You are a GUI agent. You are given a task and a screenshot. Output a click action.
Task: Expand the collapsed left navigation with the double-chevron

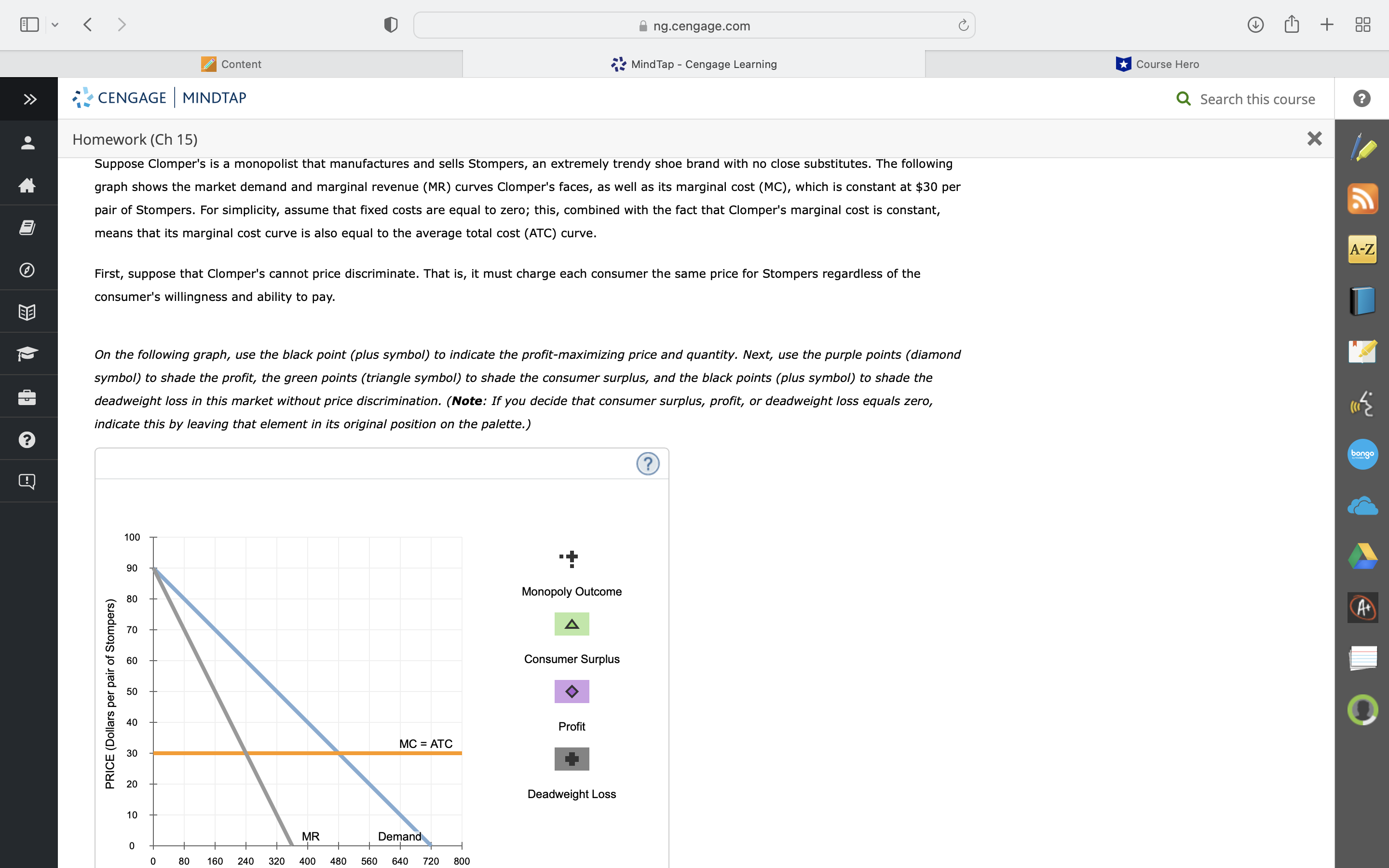27,98
